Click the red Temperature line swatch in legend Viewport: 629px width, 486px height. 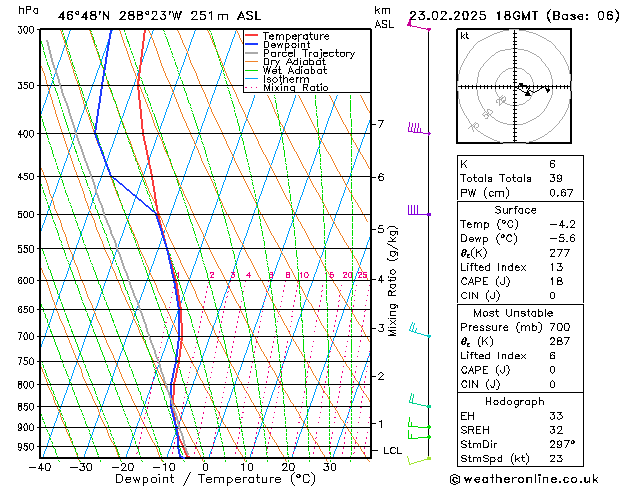click(252, 36)
